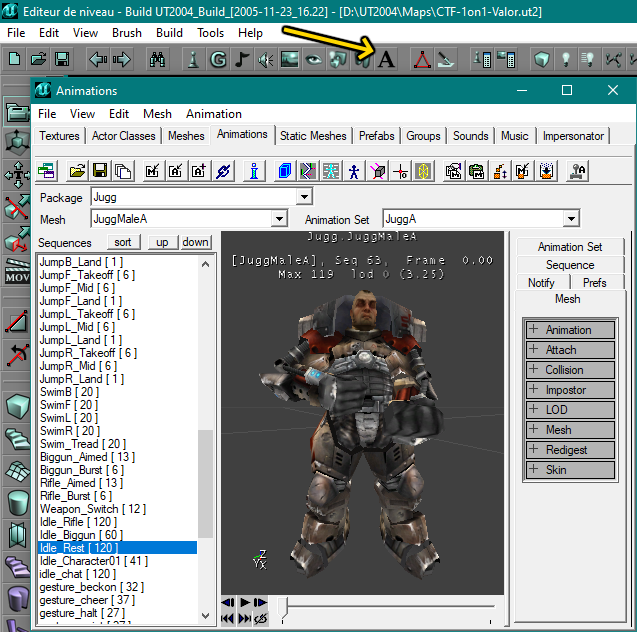The height and width of the screenshot is (632, 637).
Task: Click the red triangle icon in main toolbar
Action: tap(422, 59)
